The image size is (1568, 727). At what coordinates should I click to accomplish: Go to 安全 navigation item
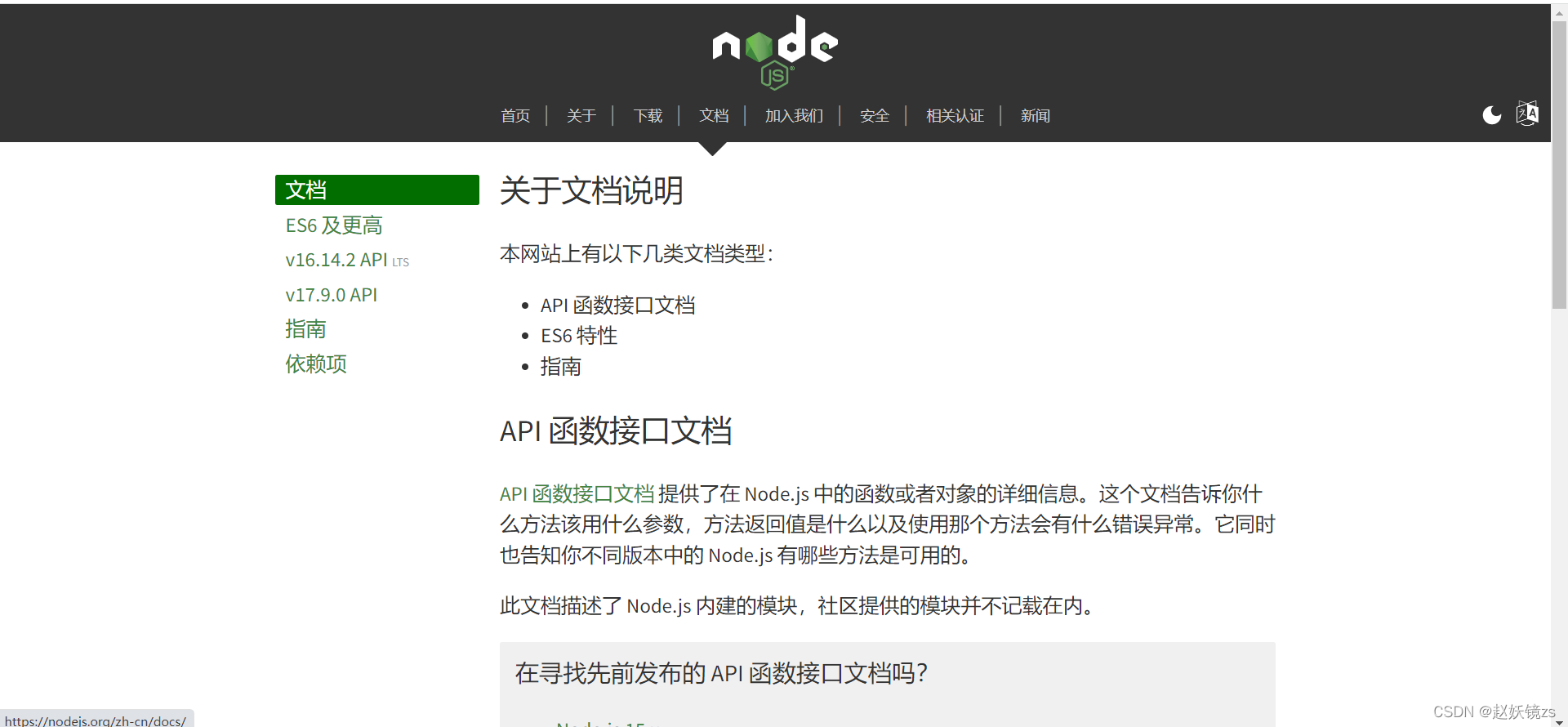pos(875,116)
